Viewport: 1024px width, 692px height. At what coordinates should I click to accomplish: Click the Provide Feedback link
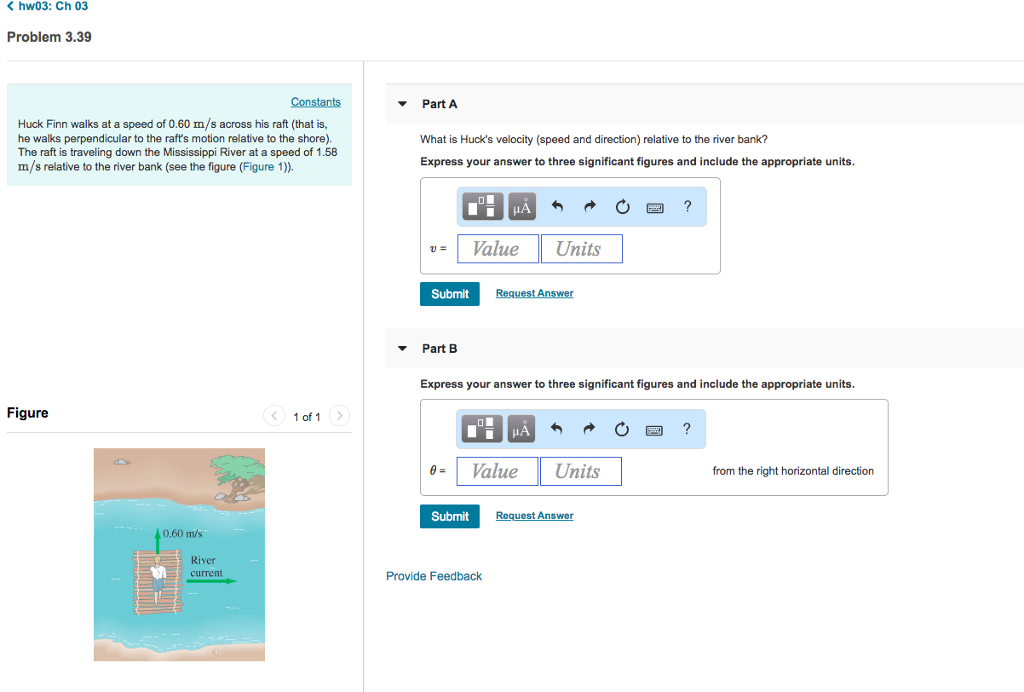[x=433, y=576]
